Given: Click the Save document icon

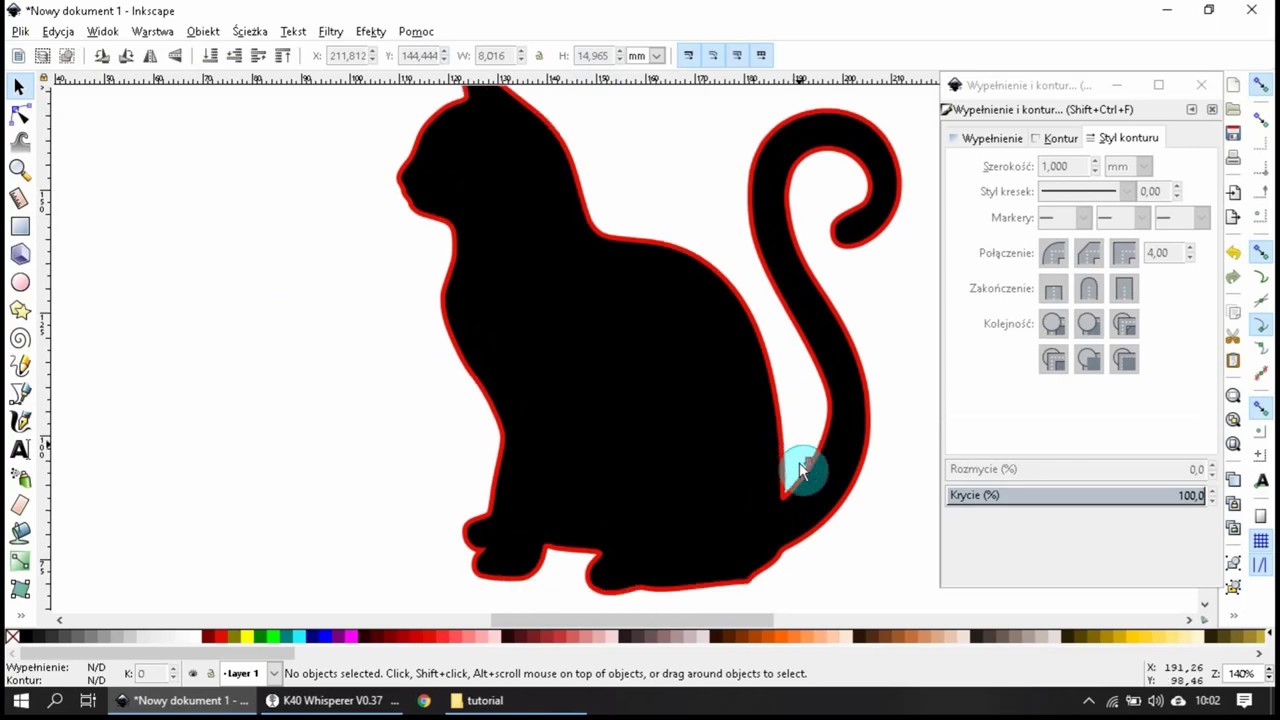Looking at the screenshot, I should tap(1233, 133).
